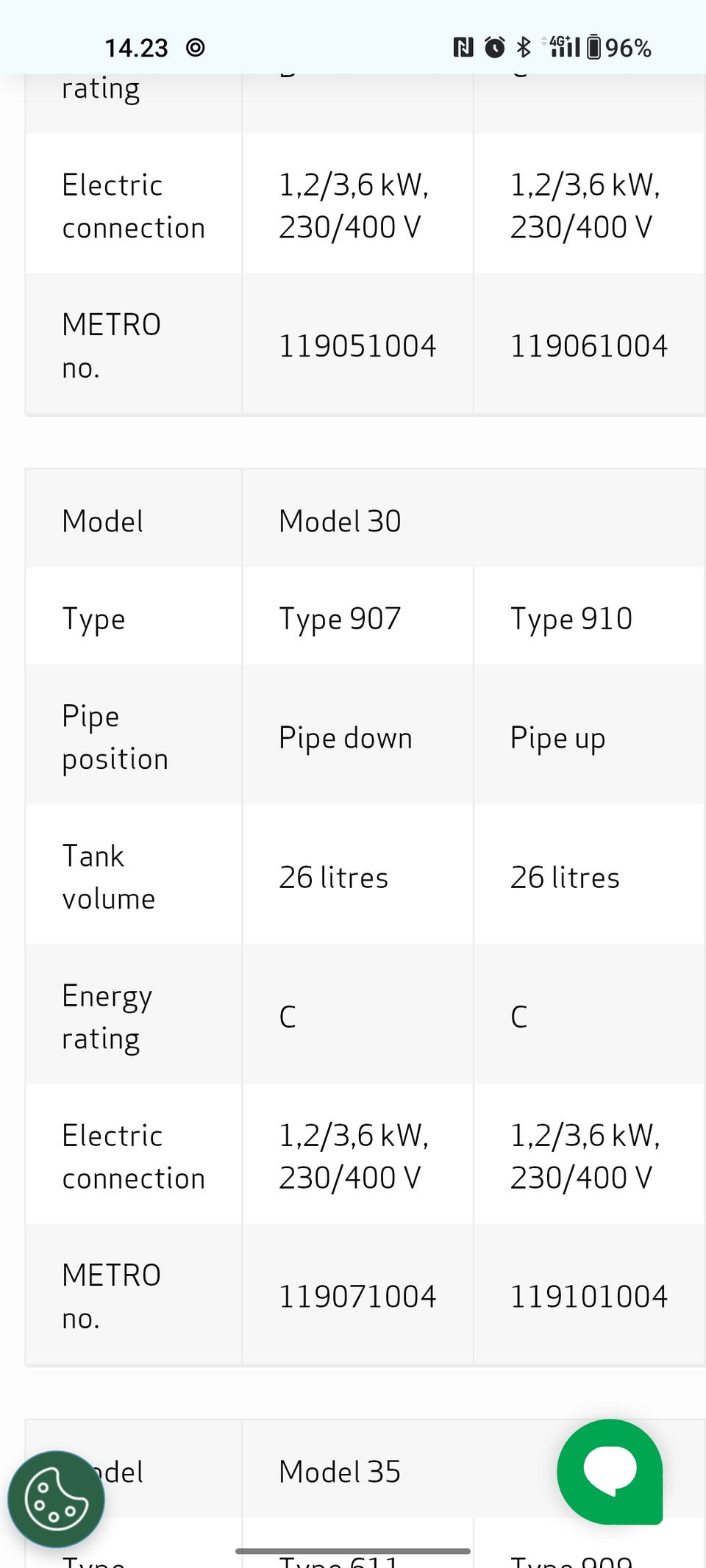Tap the circular icon beside the clock
The height and width of the screenshot is (1568, 706).
(x=195, y=49)
